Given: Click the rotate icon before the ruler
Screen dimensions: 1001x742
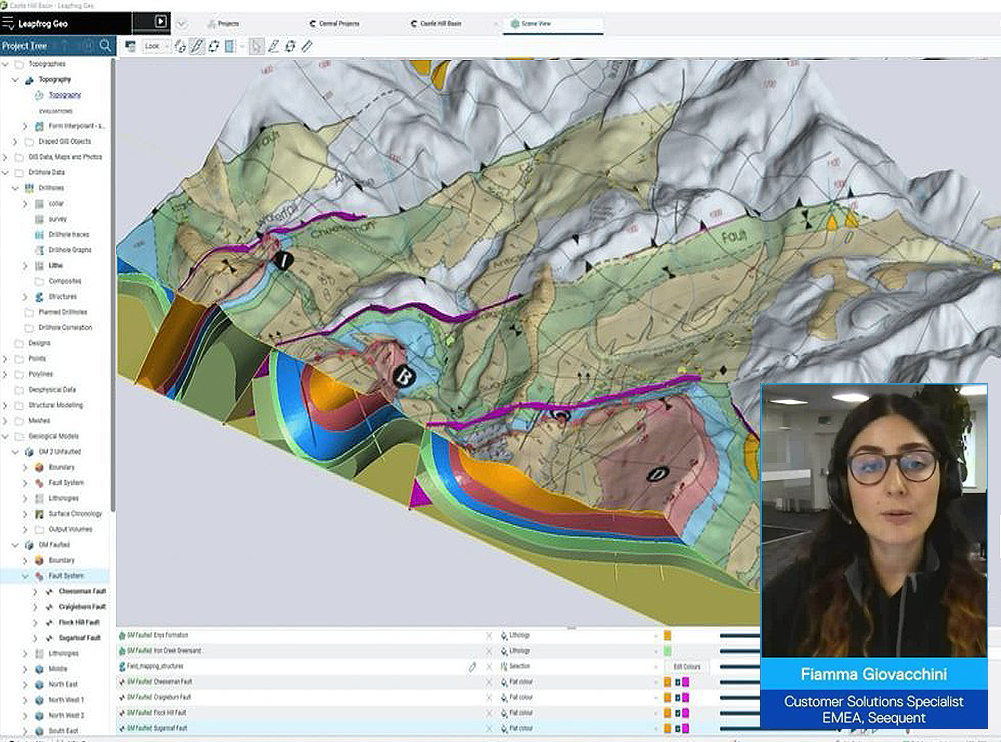Looking at the screenshot, I should coord(290,46).
